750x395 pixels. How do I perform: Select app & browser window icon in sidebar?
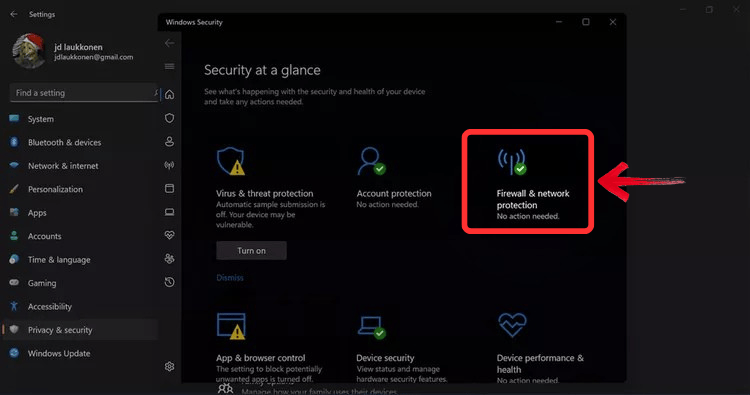point(169,188)
